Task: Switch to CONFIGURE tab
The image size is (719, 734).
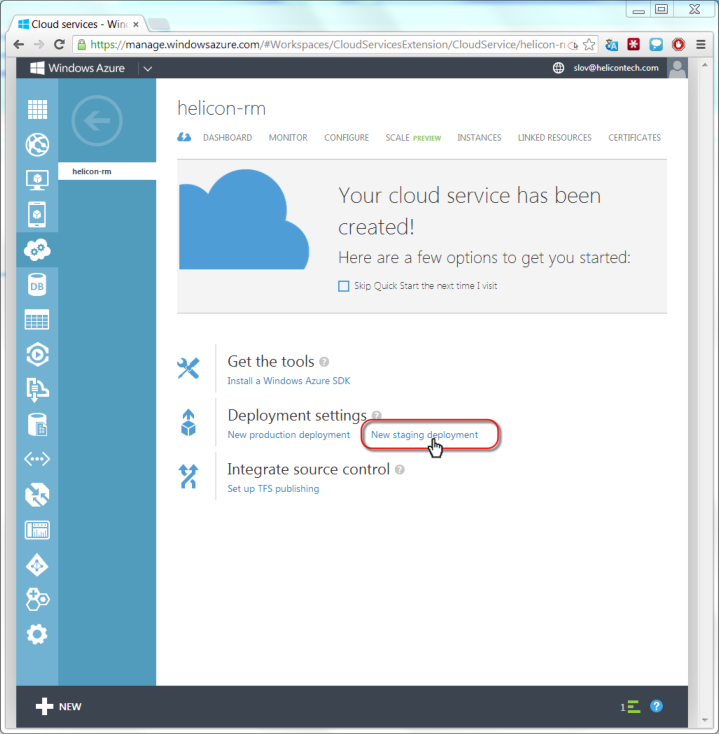Action: point(346,138)
